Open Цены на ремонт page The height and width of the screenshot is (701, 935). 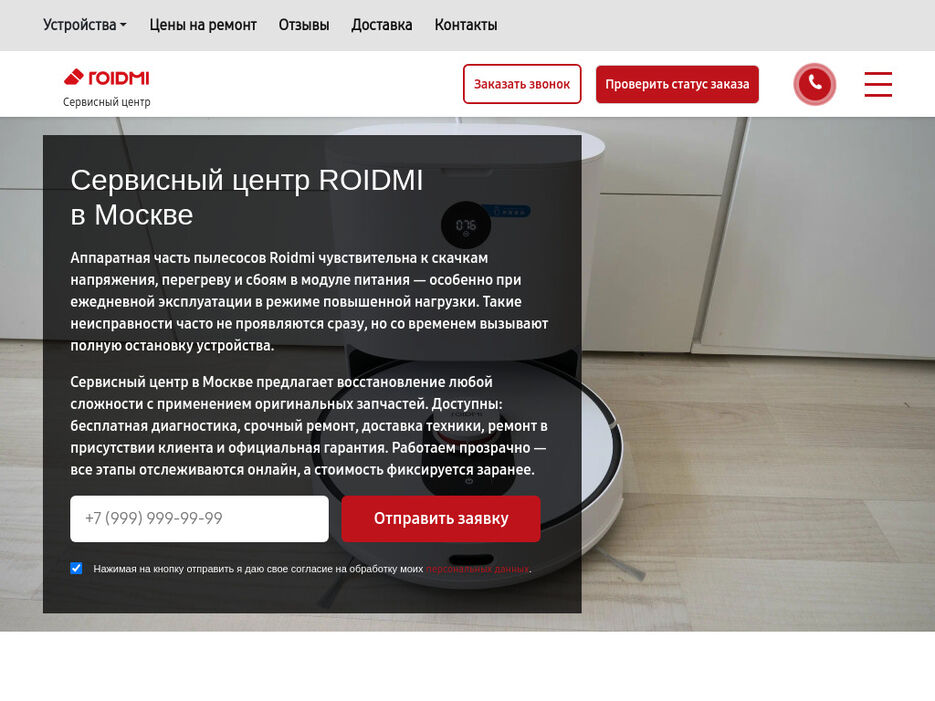(x=203, y=25)
